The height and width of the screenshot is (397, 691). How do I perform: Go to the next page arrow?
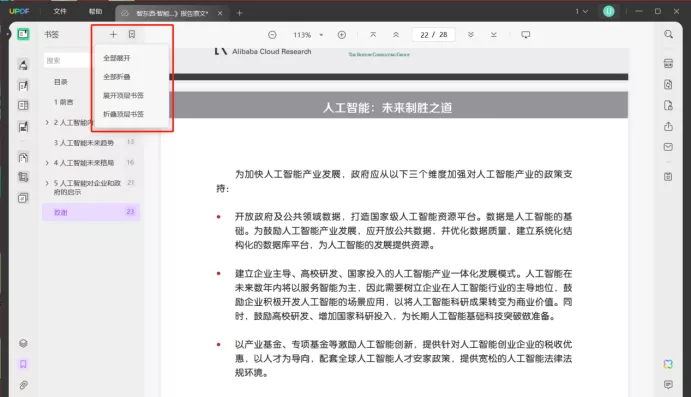pyautogui.click(x=471, y=35)
